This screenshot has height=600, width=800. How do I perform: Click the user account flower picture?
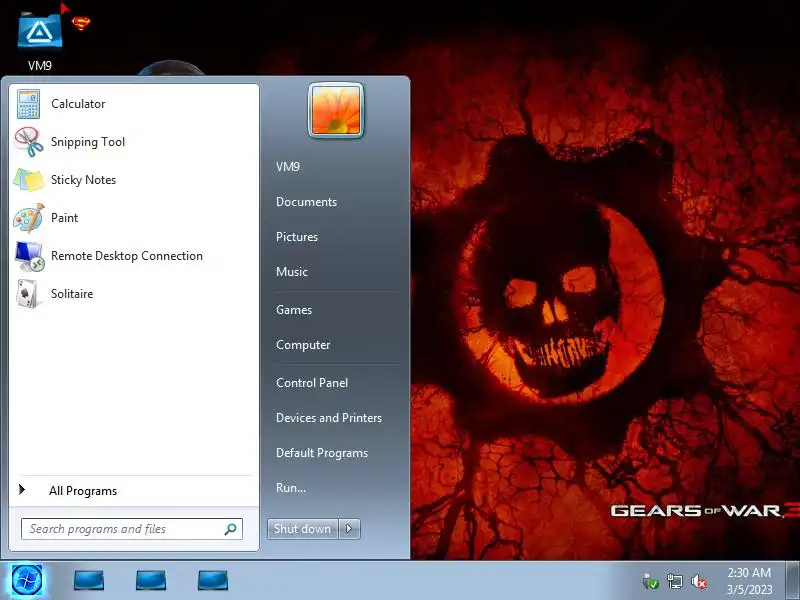coord(336,110)
